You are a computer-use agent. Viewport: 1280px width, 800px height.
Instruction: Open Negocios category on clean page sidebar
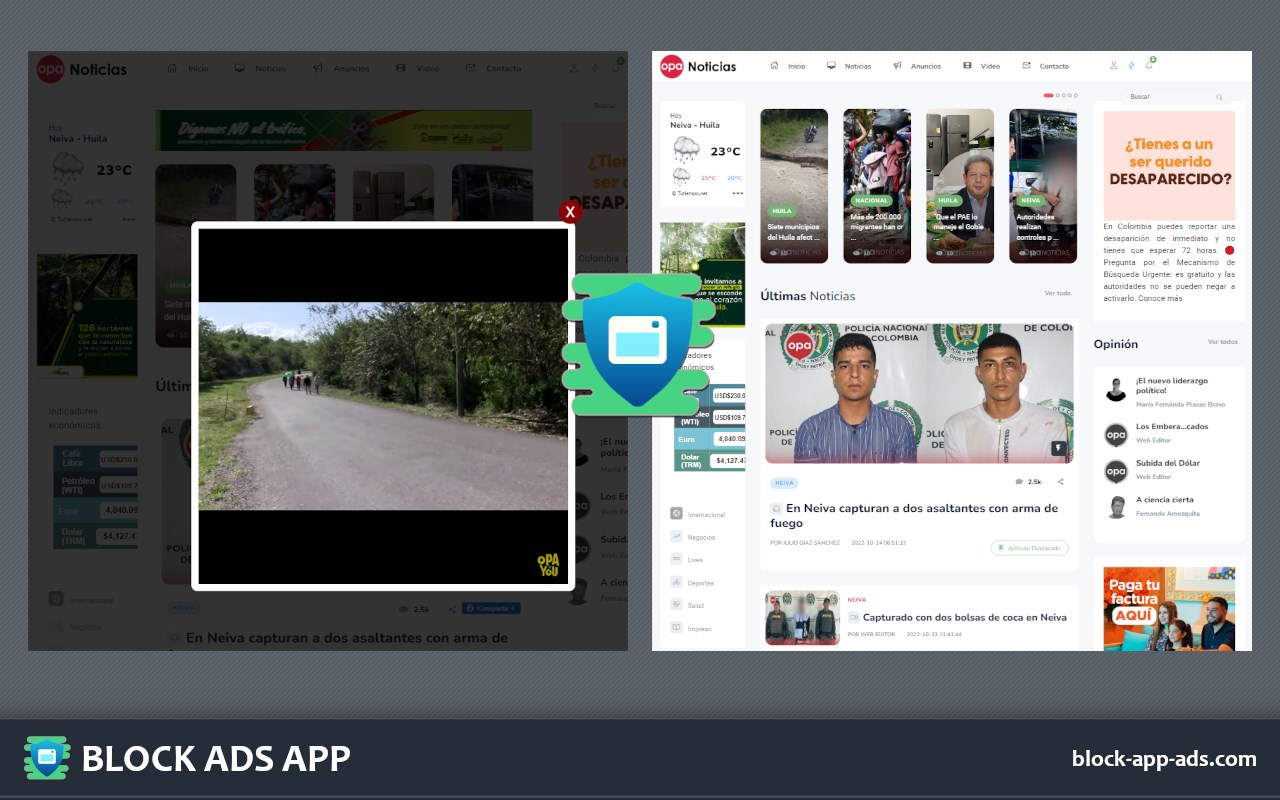coord(693,537)
